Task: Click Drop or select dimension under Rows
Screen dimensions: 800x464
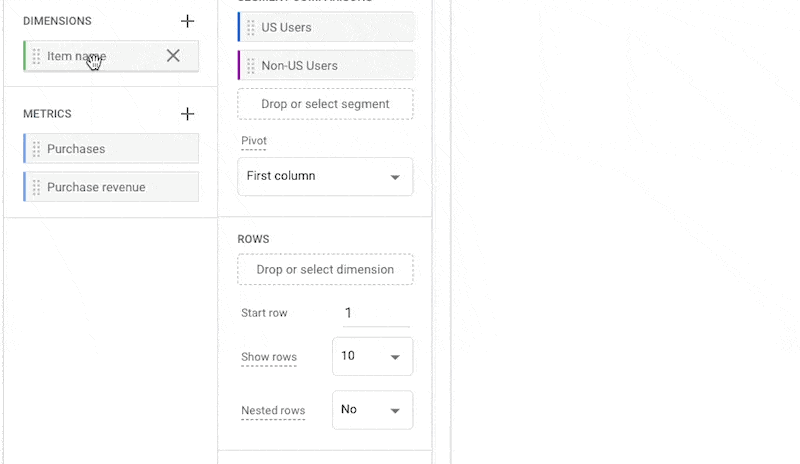Action: 325,270
